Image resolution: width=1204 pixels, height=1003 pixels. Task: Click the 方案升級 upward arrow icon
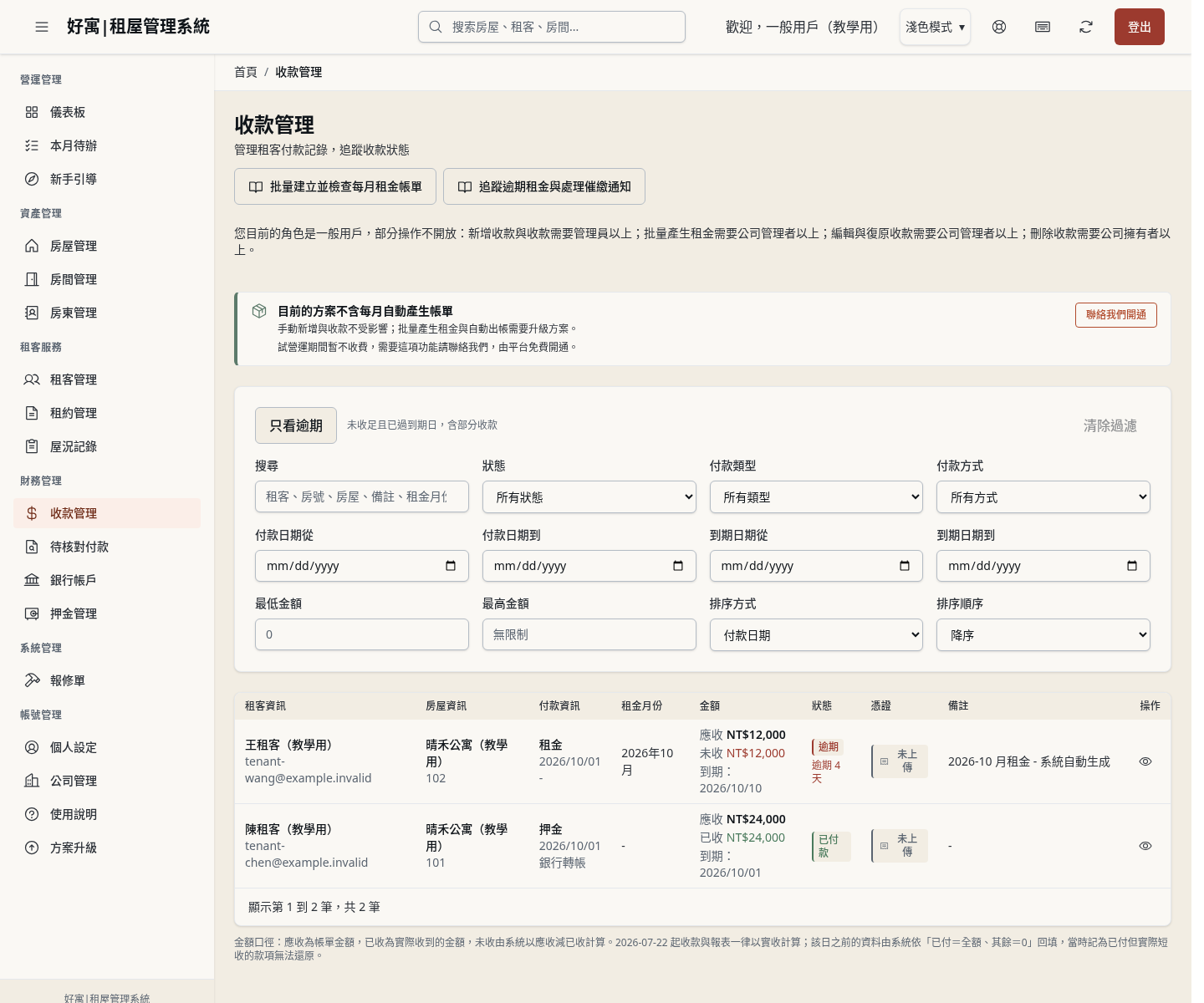click(x=32, y=848)
